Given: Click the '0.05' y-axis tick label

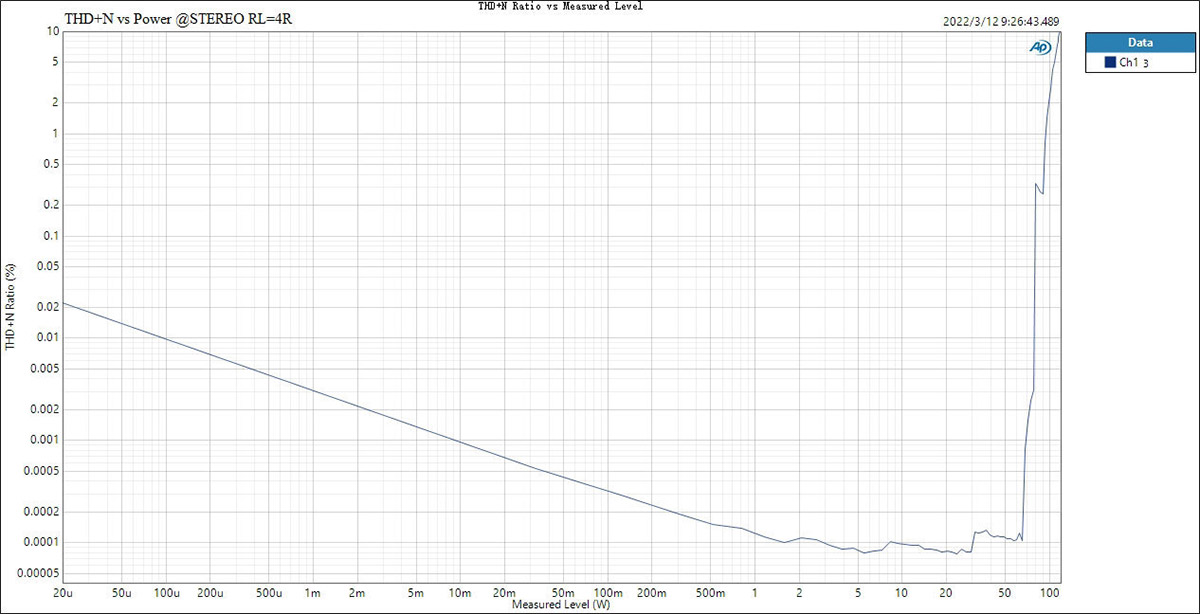Looking at the screenshot, I should [x=48, y=266].
